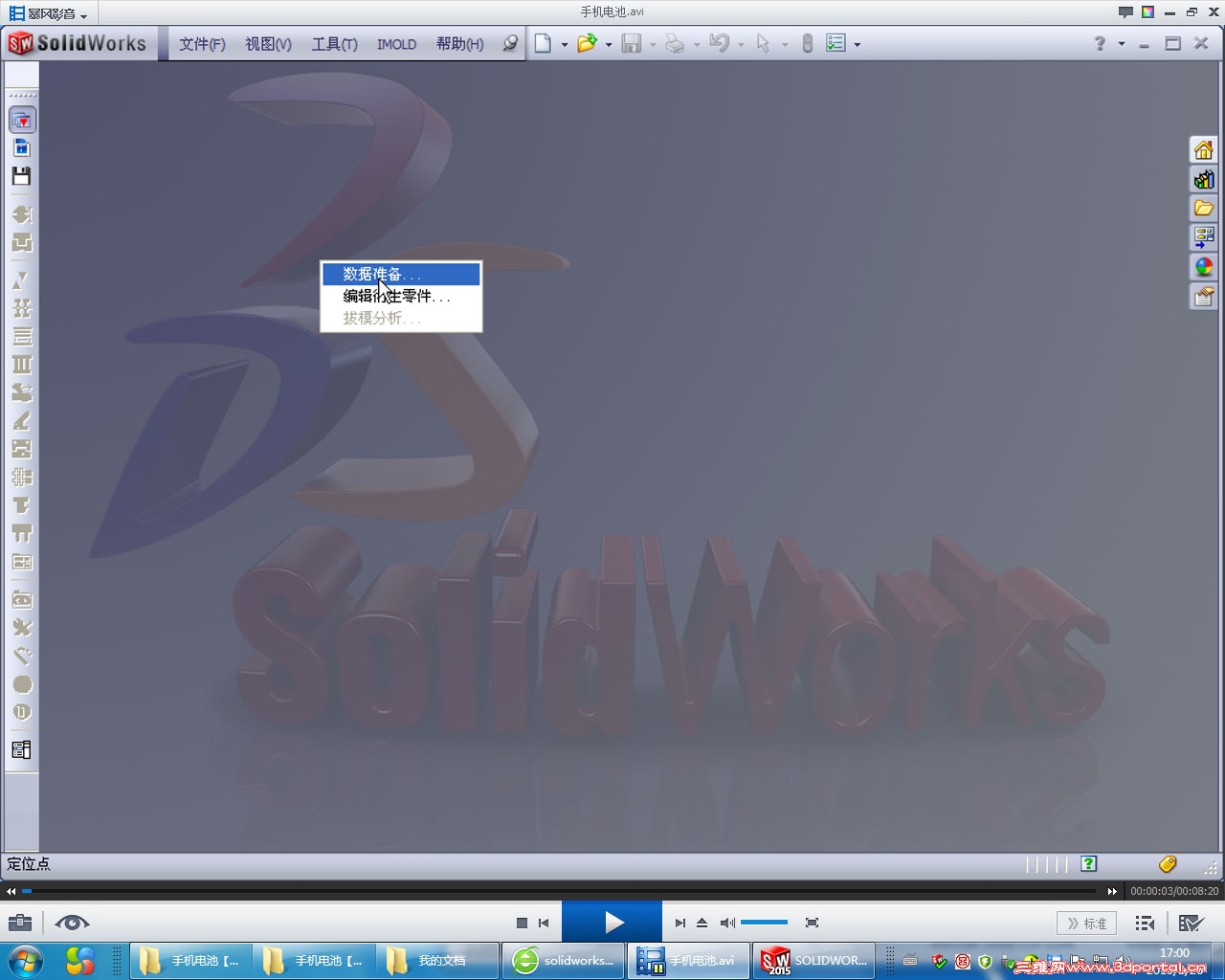Click the playback time 00:00:03/00:08:20
1225x980 pixels.
click(x=1174, y=891)
